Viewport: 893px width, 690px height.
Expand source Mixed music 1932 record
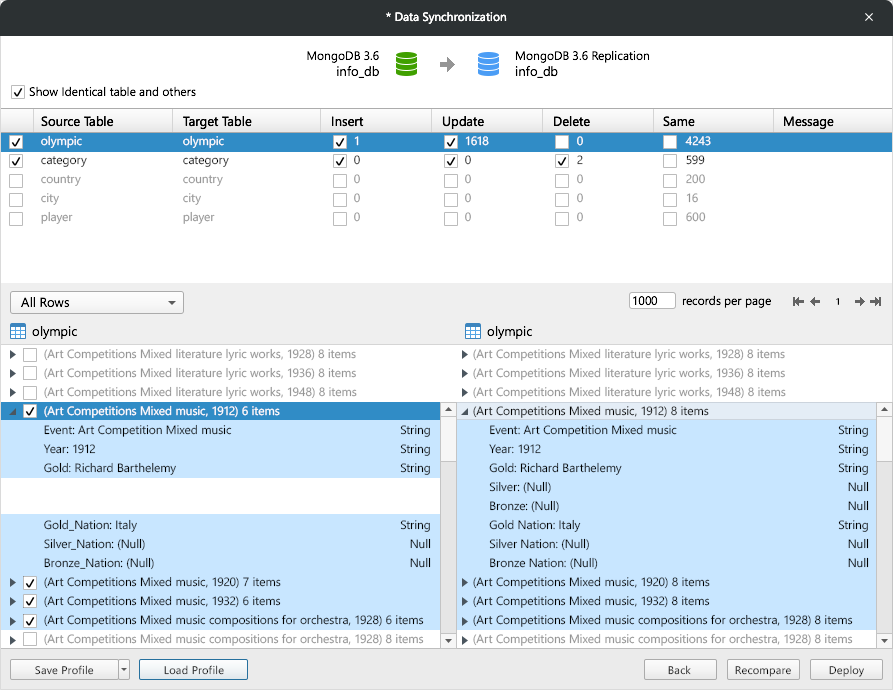(13, 601)
